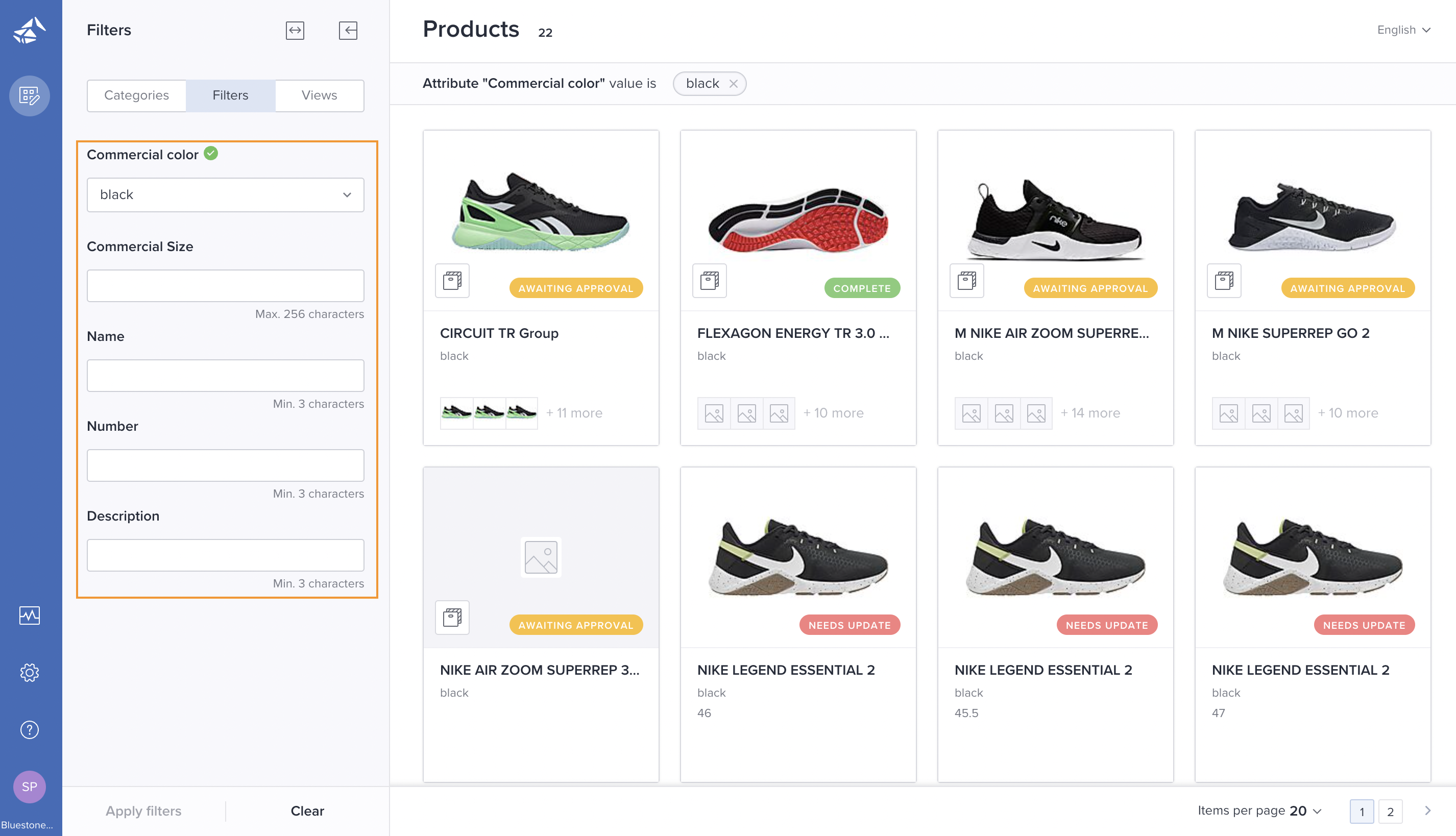Focus the Description filter input field
Viewport: 1456px width, 836px height.
click(225, 555)
